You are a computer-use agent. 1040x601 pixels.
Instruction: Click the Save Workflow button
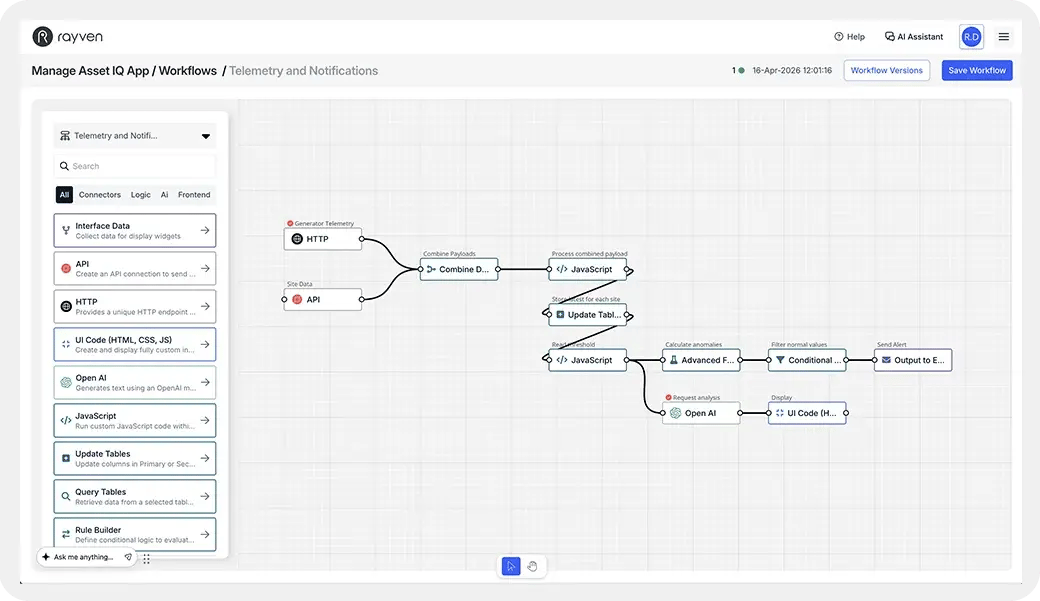pos(976,70)
